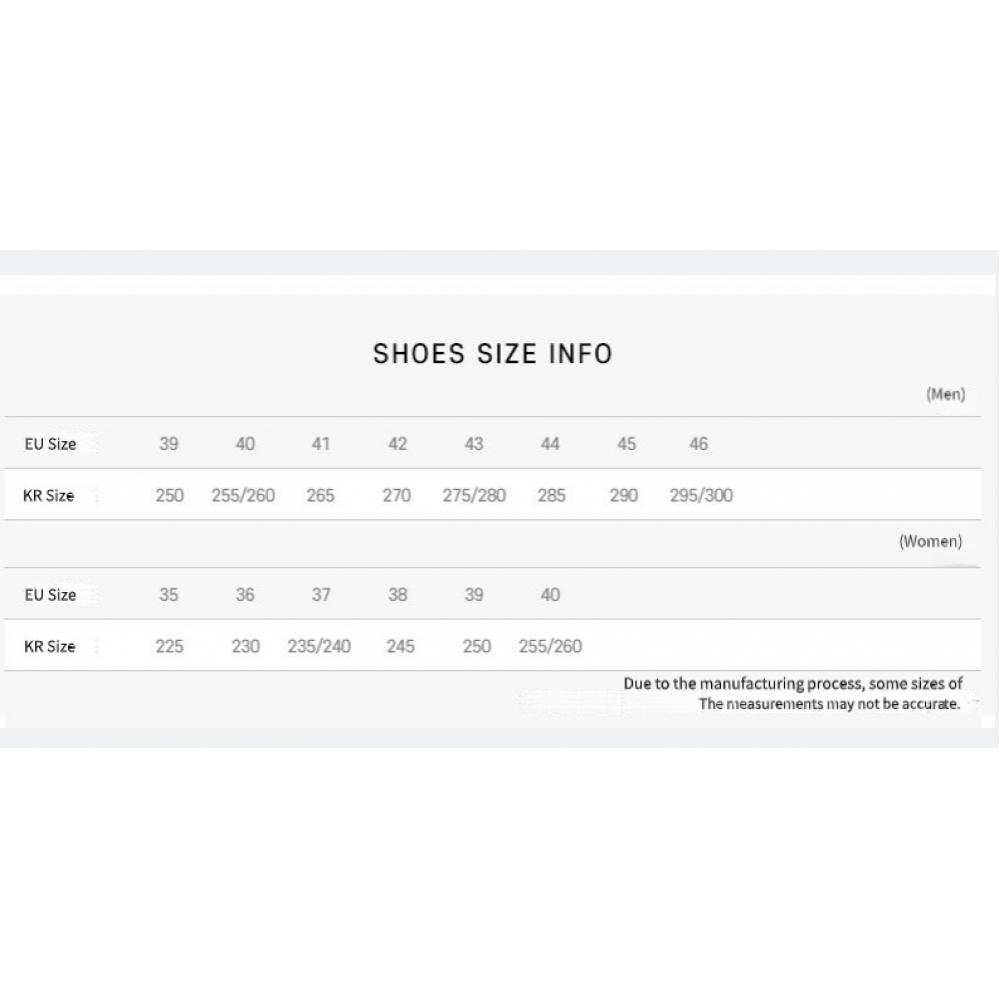Click EU size 43 cell
The width and height of the screenshot is (1000, 1000).
pos(474,444)
